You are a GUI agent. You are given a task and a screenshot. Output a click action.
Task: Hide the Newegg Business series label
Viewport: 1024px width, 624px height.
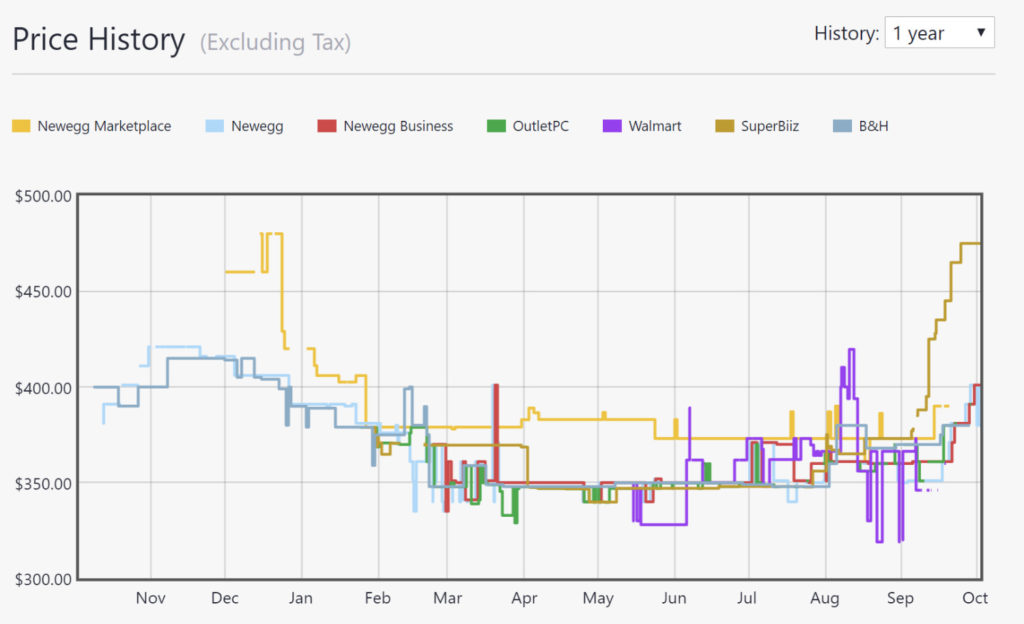(x=398, y=126)
